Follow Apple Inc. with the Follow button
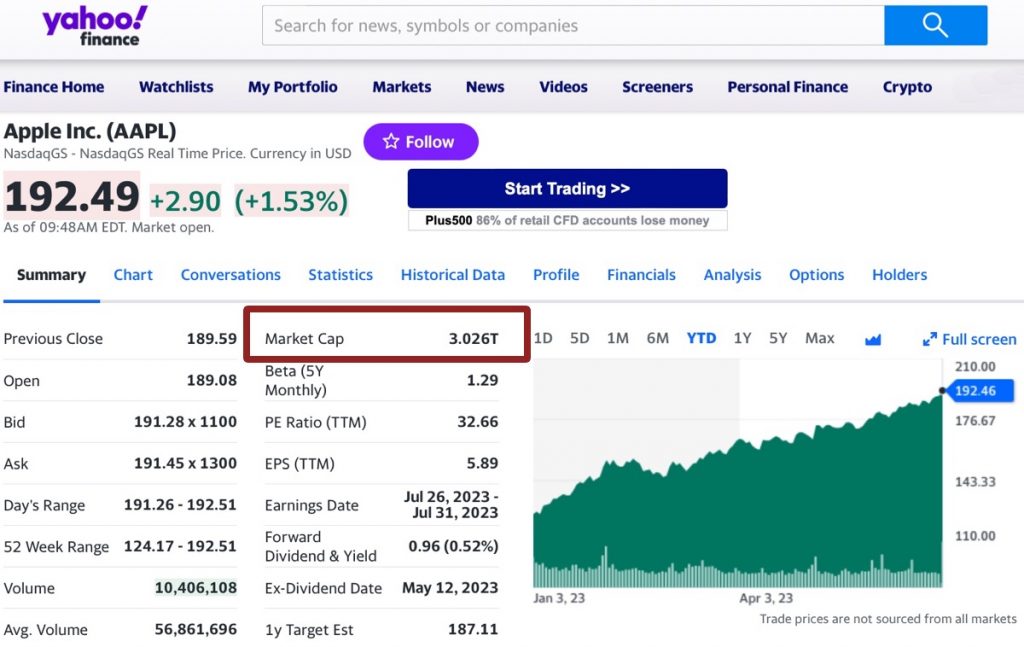Image resolution: width=1024 pixels, height=647 pixels. tap(421, 142)
